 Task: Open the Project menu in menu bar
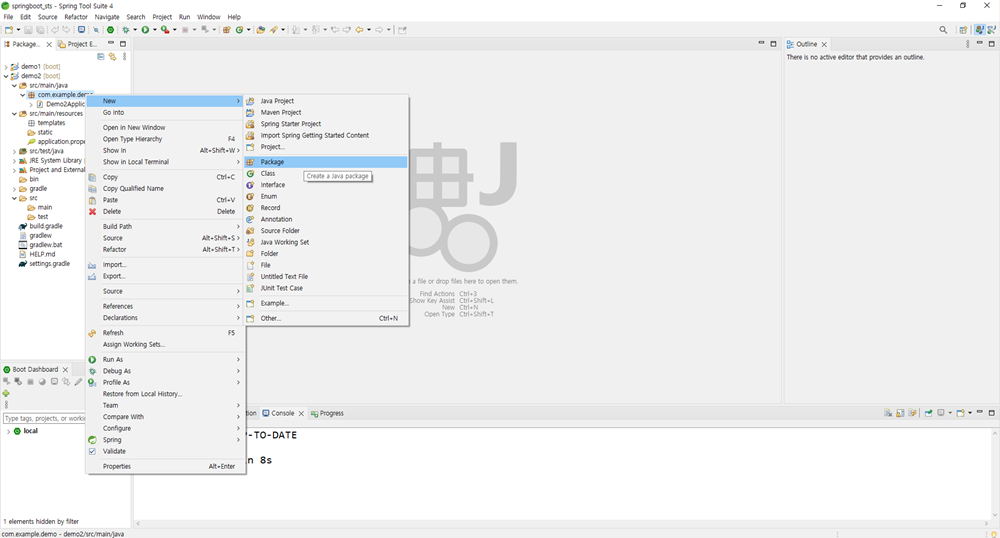pyautogui.click(x=162, y=17)
